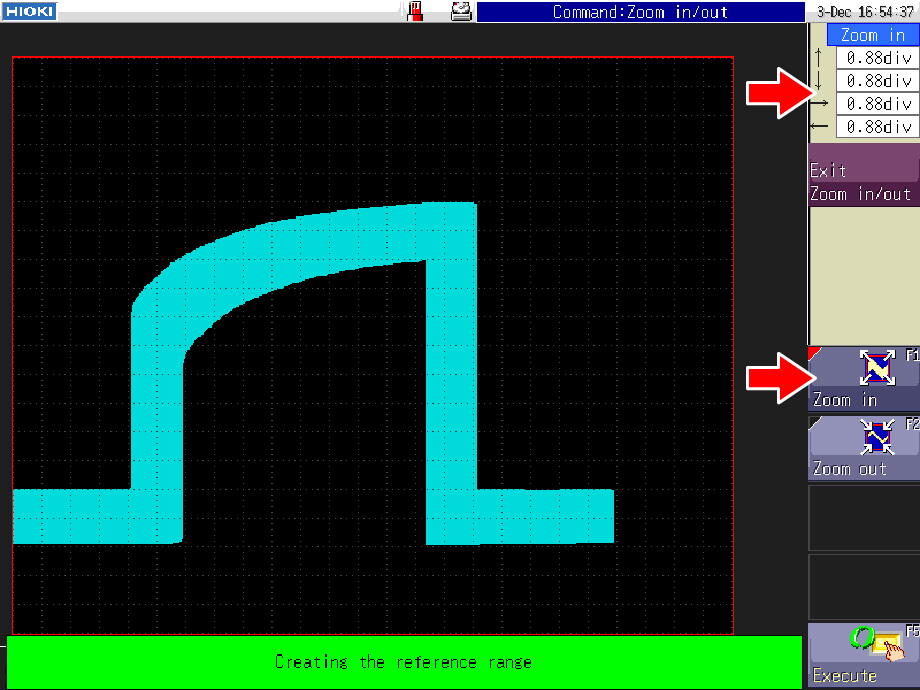Select the down arrow zoom value field
920x690 pixels.
point(877,81)
